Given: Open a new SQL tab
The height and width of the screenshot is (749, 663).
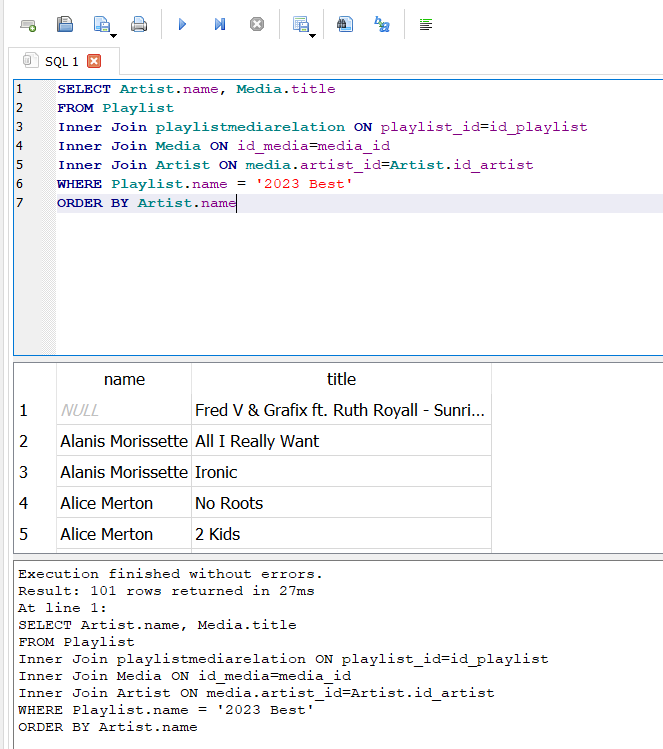Looking at the screenshot, I should point(28,24).
